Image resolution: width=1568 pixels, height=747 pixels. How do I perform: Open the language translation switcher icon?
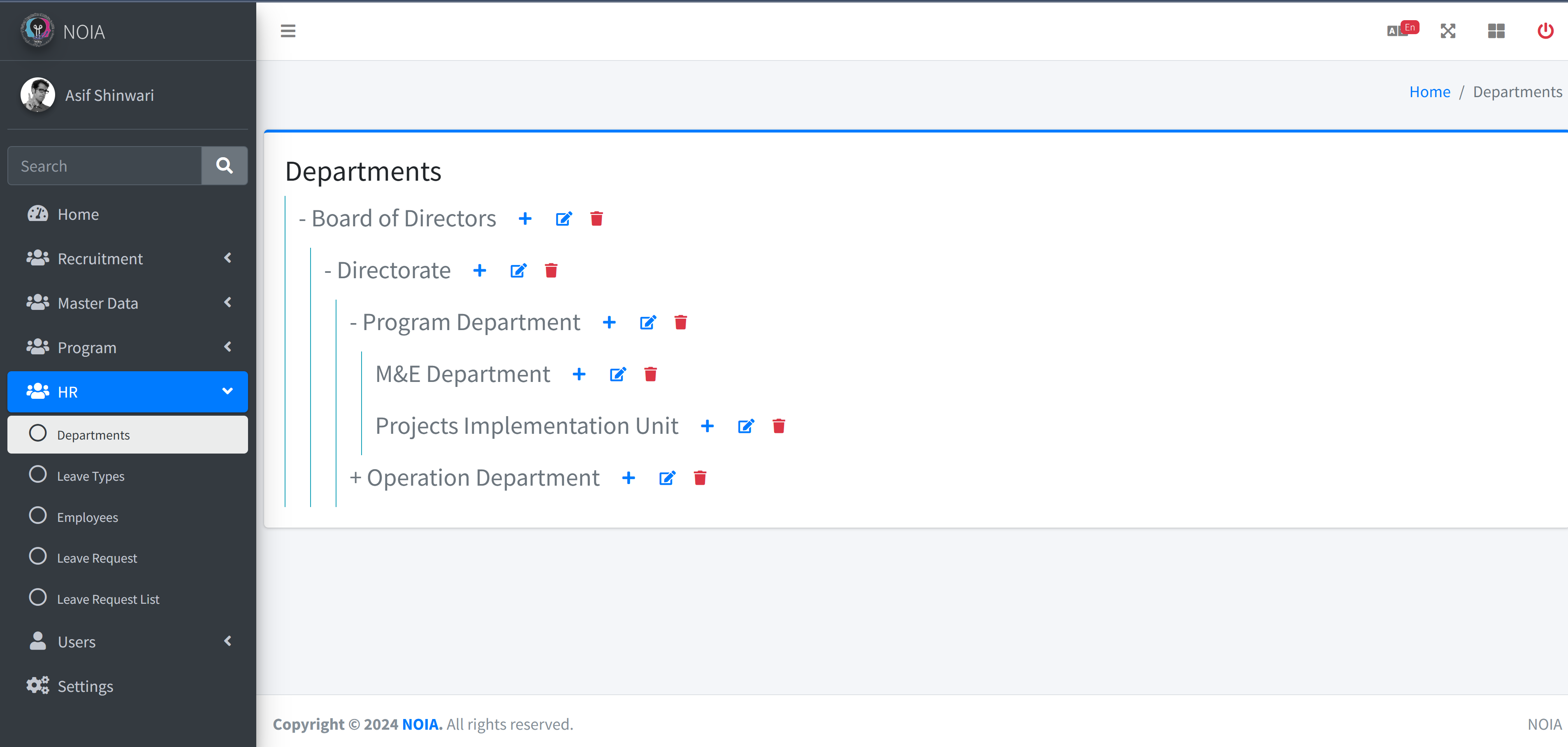coord(1399,30)
